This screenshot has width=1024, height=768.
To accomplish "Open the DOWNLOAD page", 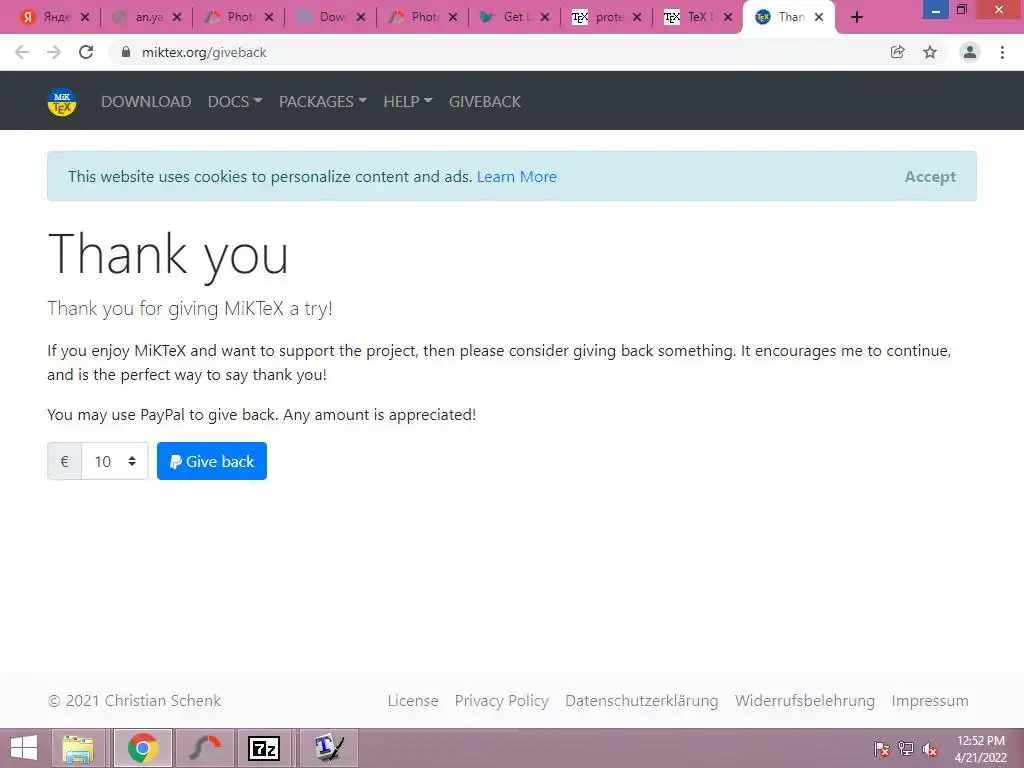I will (x=146, y=102).
